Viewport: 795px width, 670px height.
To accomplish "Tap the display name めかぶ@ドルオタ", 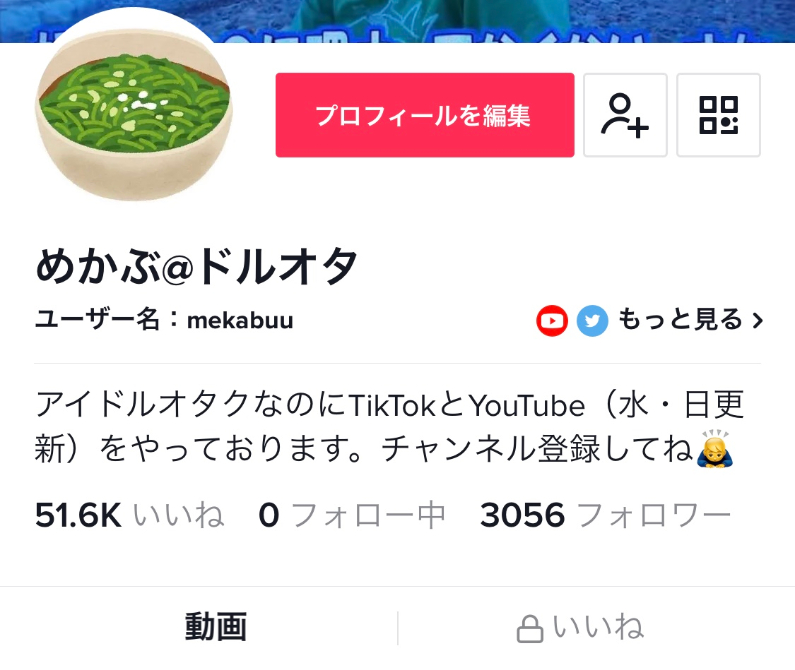I will tap(197, 266).
